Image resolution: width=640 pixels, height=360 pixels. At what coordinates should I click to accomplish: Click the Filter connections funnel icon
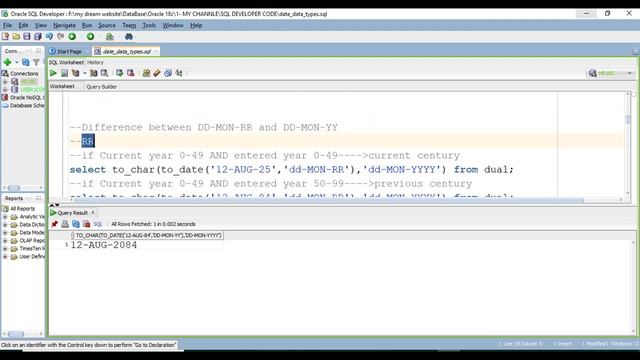tap(36, 62)
